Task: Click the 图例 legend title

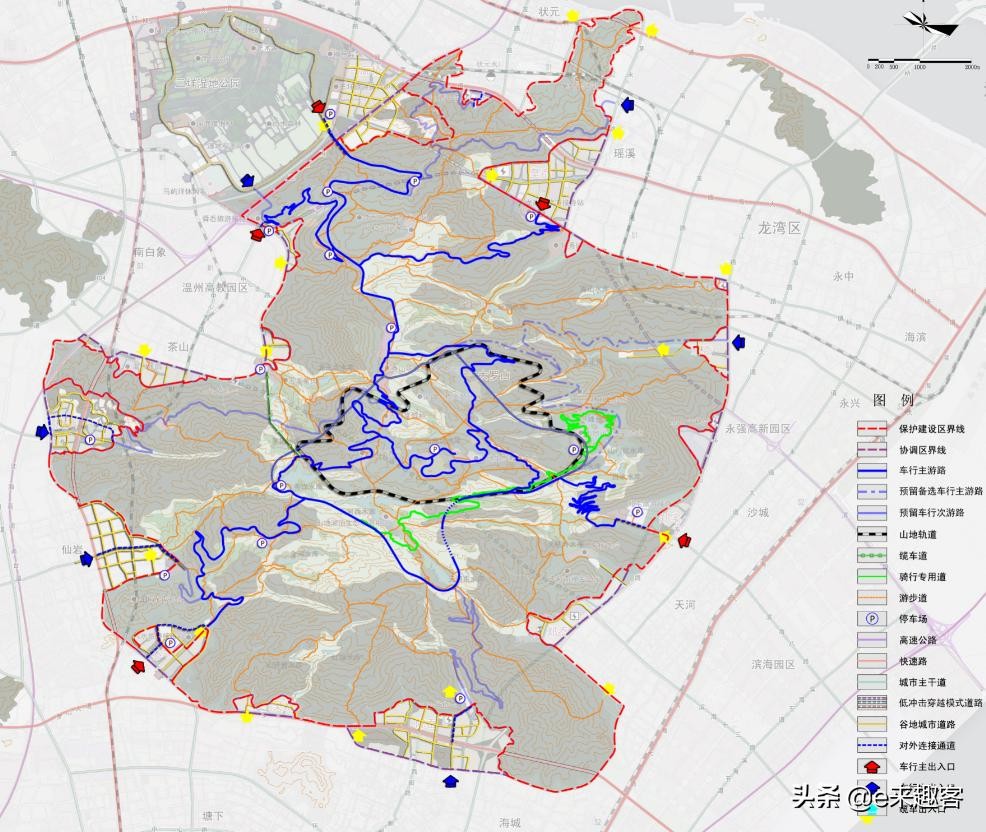Action: tap(892, 400)
